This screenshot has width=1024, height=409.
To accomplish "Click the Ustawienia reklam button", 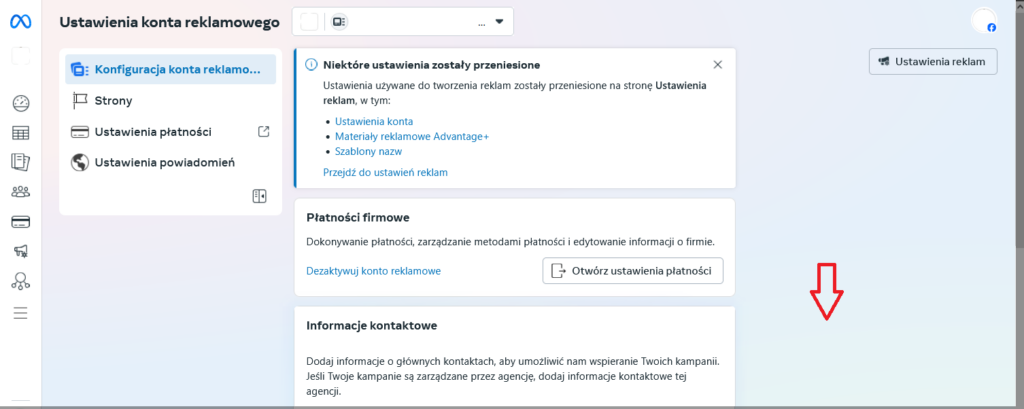I will [x=934, y=62].
